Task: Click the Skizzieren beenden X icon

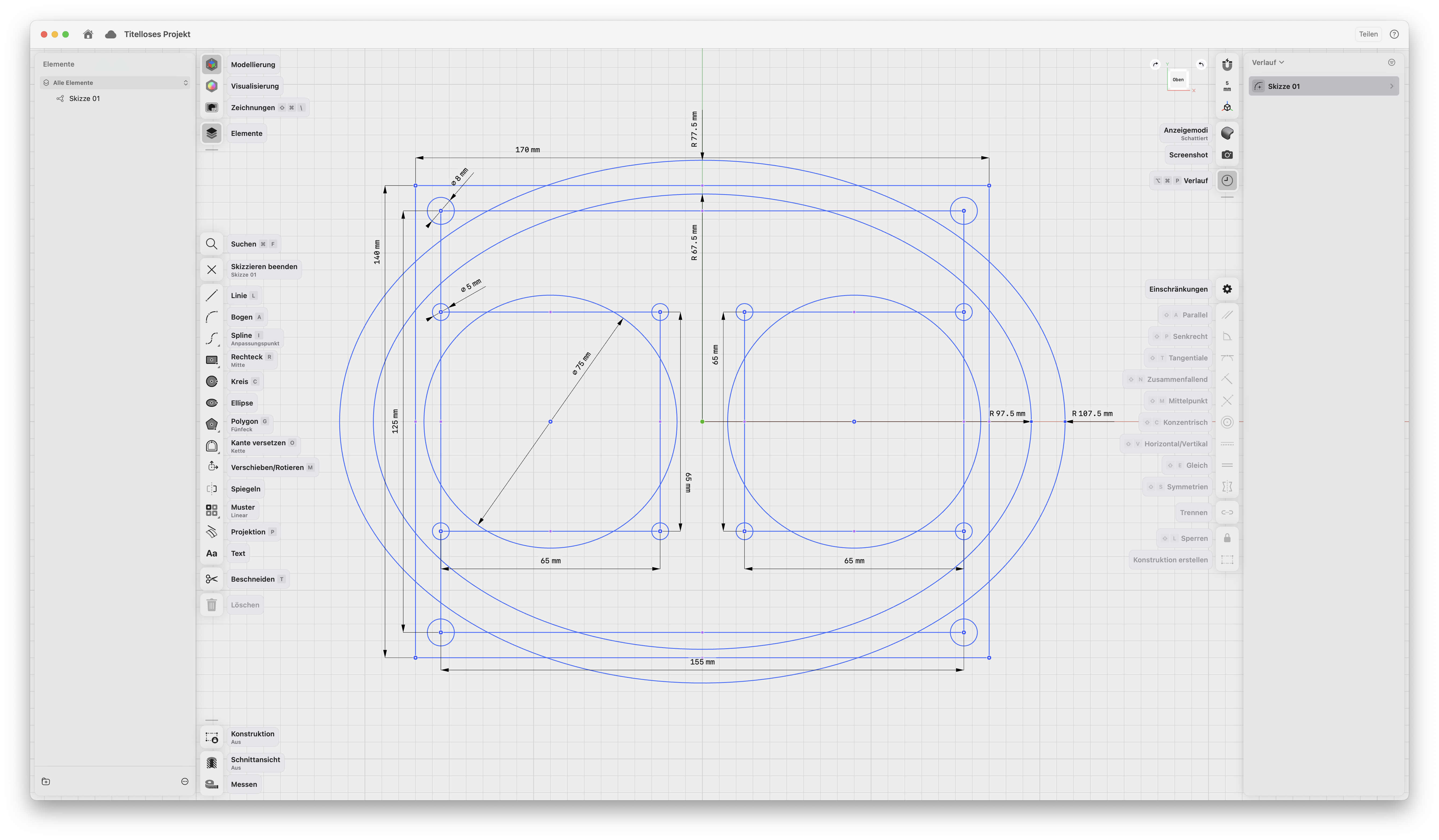Action: [x=211, y=269]
